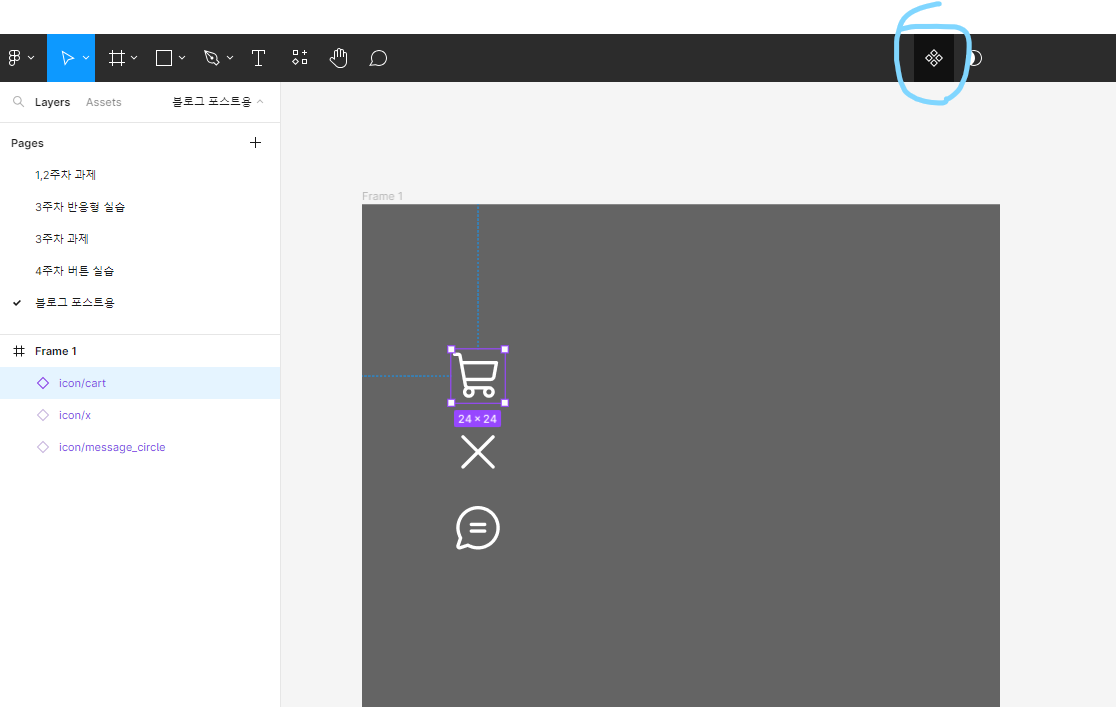Select the checked 블로그 포스트용 page
Viewport: 1116px width, 707px height.
pyautogui.click(x=75, y=303)
